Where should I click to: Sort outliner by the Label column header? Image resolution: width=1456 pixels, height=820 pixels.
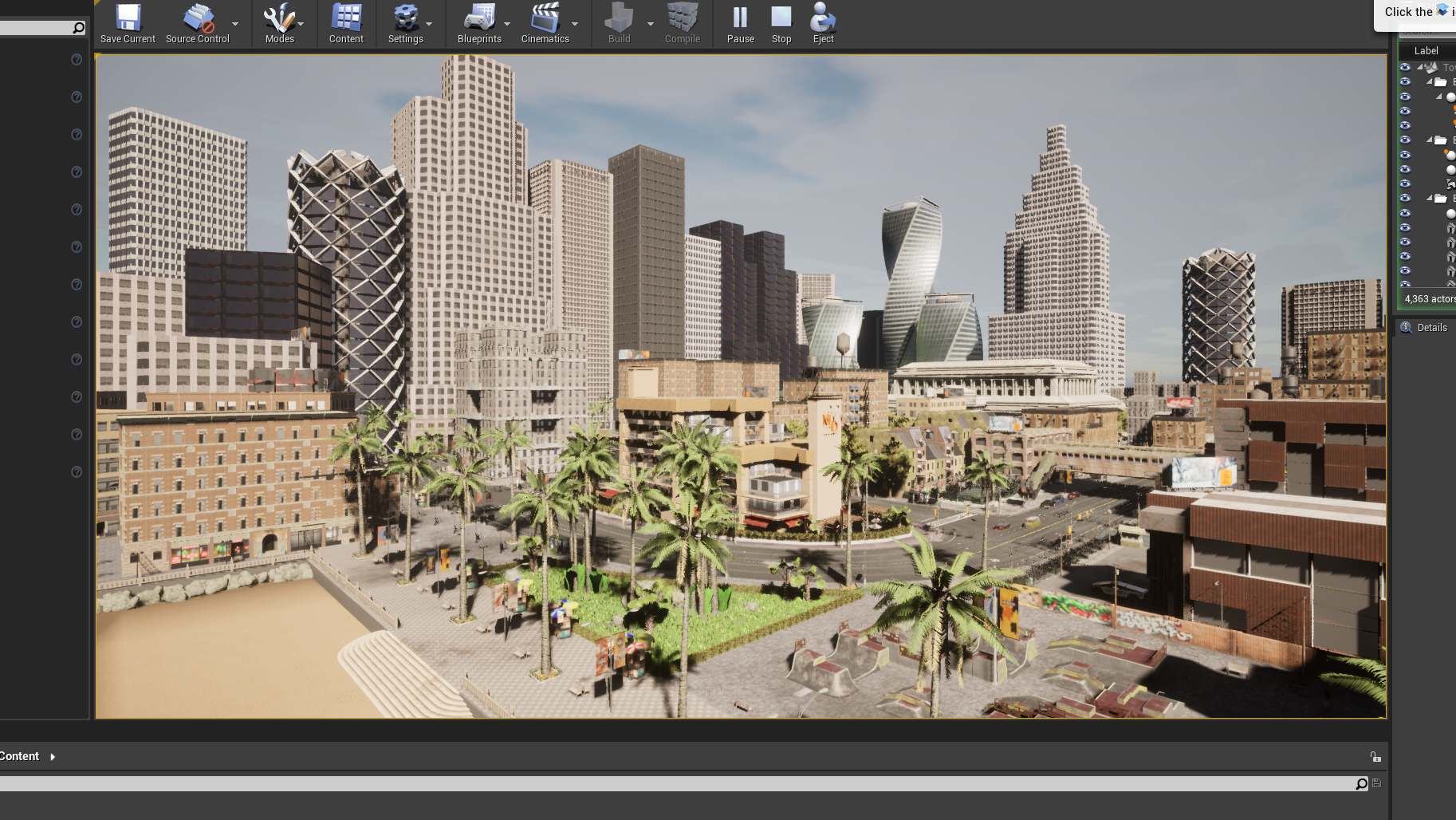(x=1426, y=50)
